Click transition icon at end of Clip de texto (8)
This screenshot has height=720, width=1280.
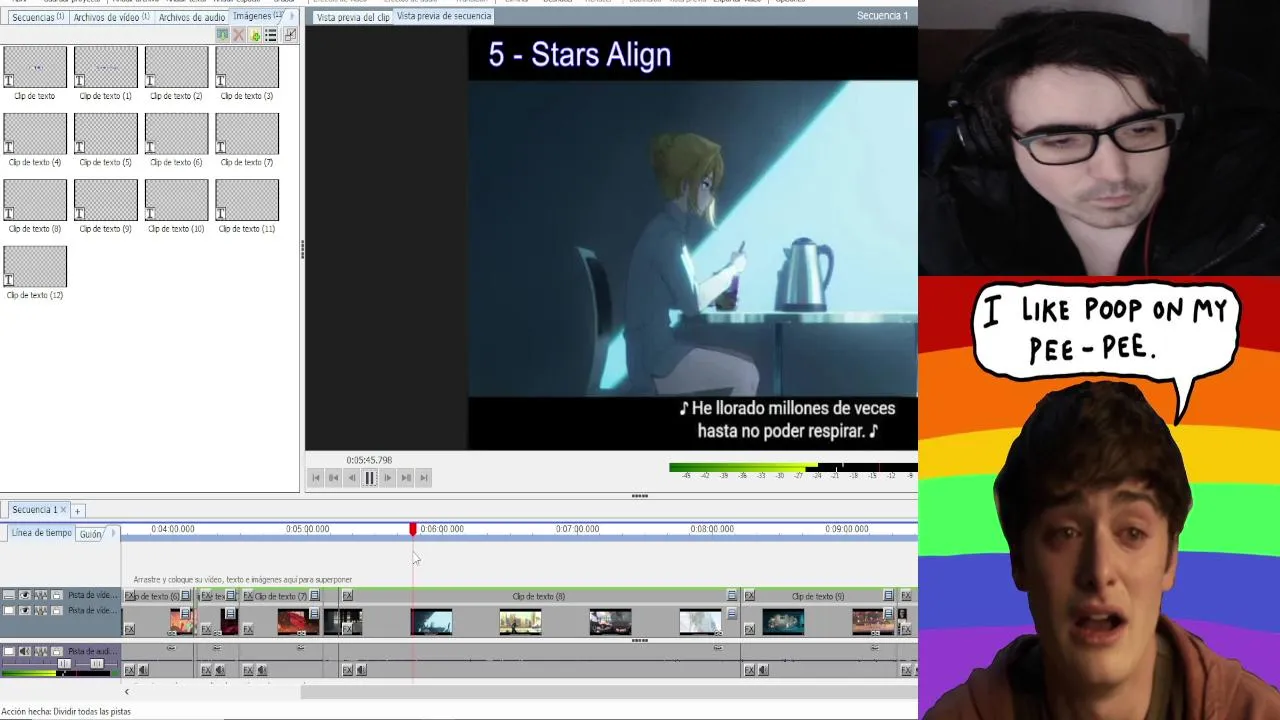pyautogui.click(x=732, y=595)
